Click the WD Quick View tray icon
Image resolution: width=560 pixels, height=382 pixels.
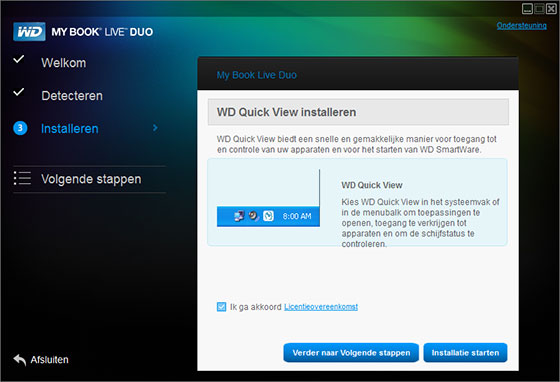tap(268, 216)
